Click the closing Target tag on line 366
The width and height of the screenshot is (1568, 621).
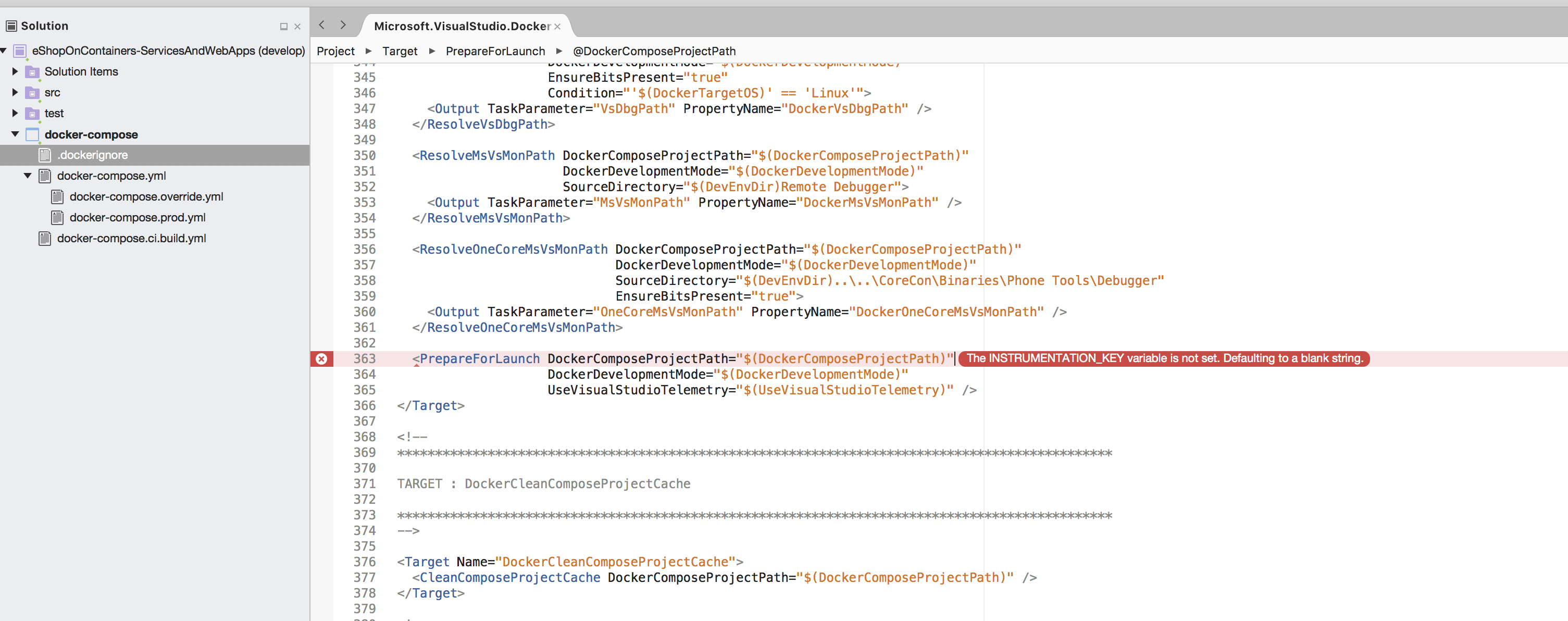pos(431,405)
